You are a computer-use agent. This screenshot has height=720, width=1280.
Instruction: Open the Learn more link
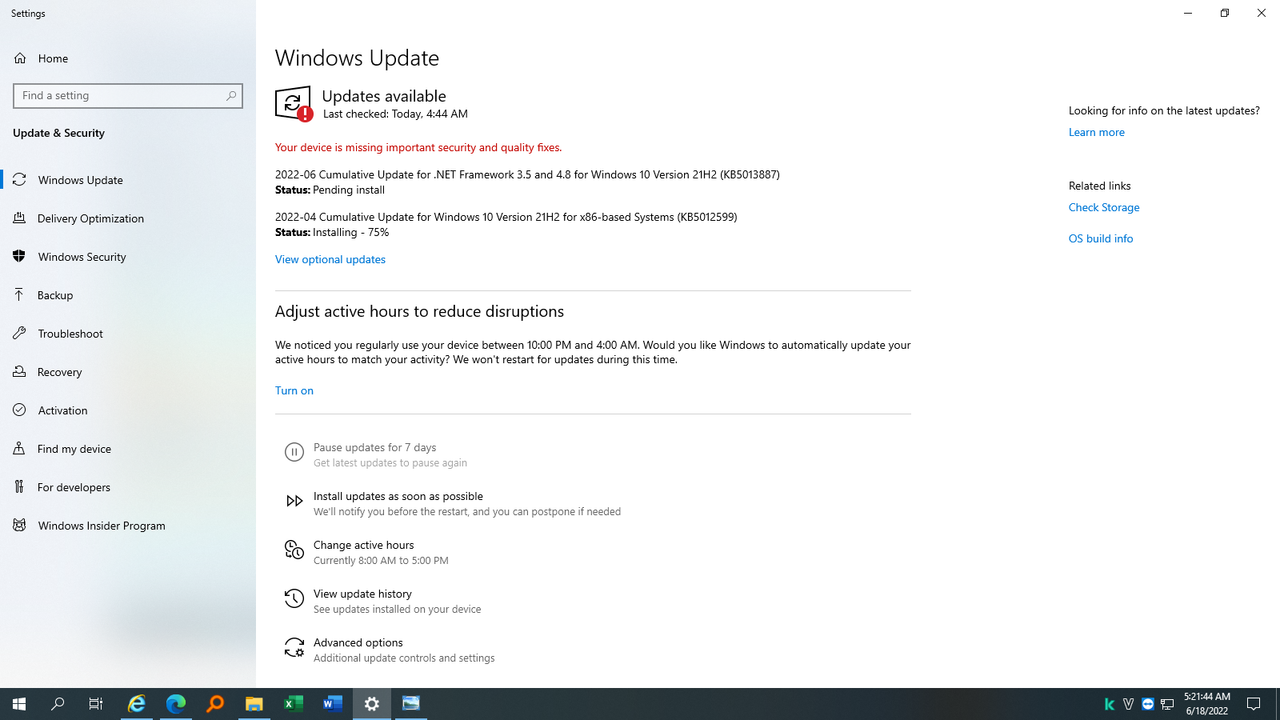[1096, 132]
